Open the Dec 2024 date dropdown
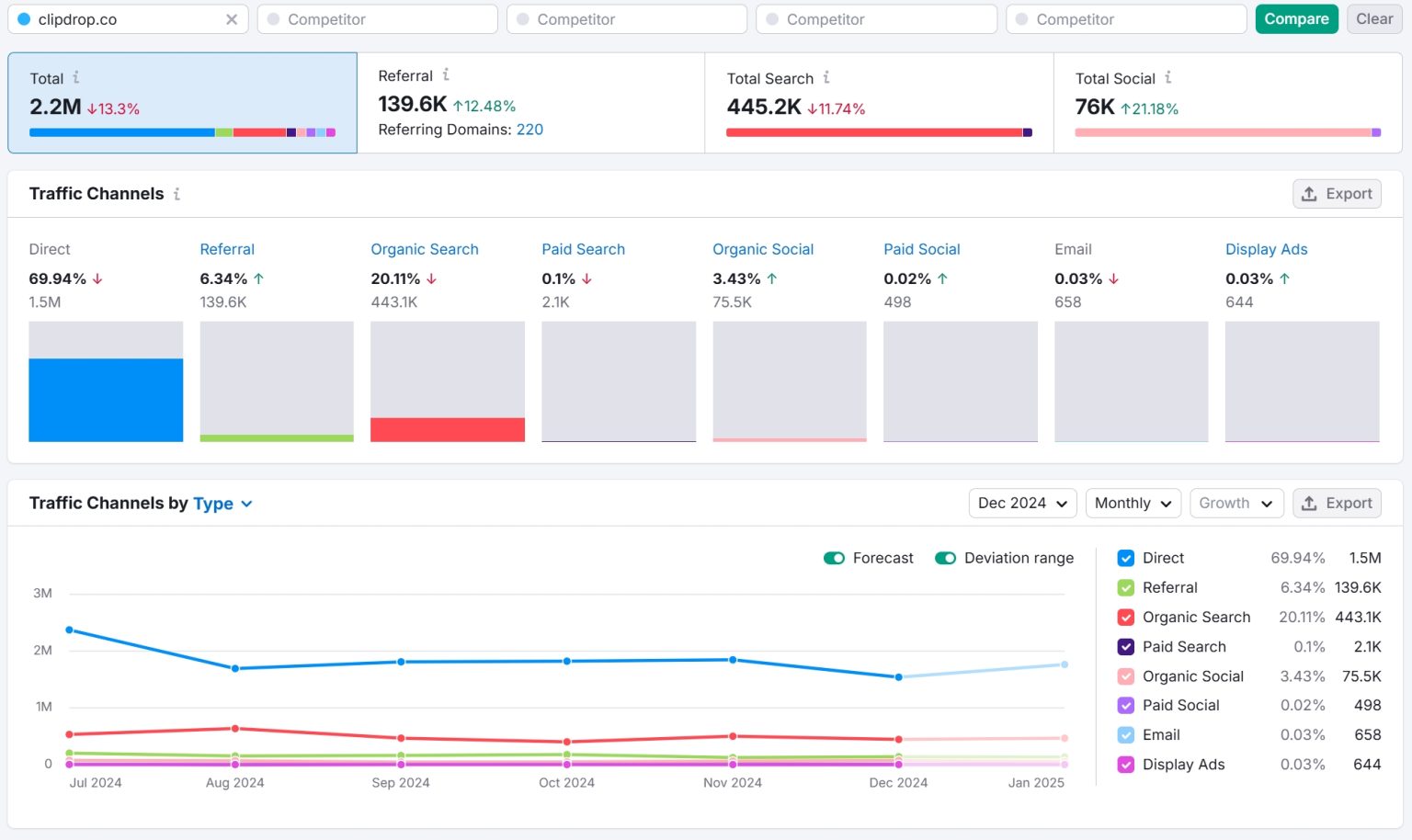Screen dimensions: 1412x840 [1022, 504]
